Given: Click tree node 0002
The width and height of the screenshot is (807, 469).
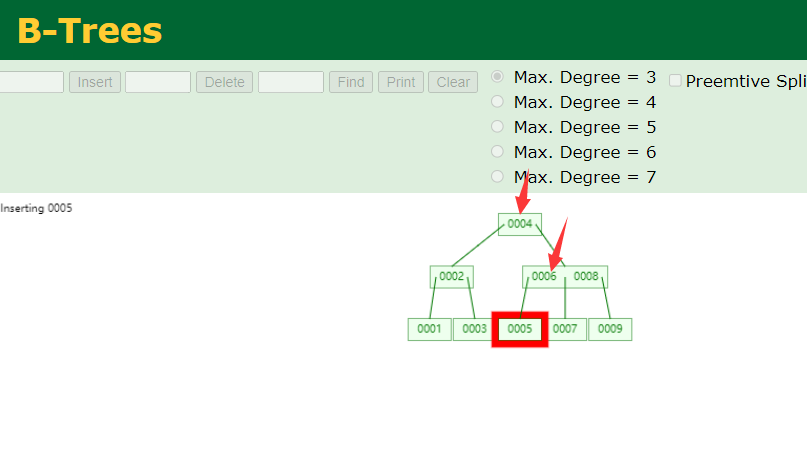Looking at the screenshot, I should tap(451, 276).
